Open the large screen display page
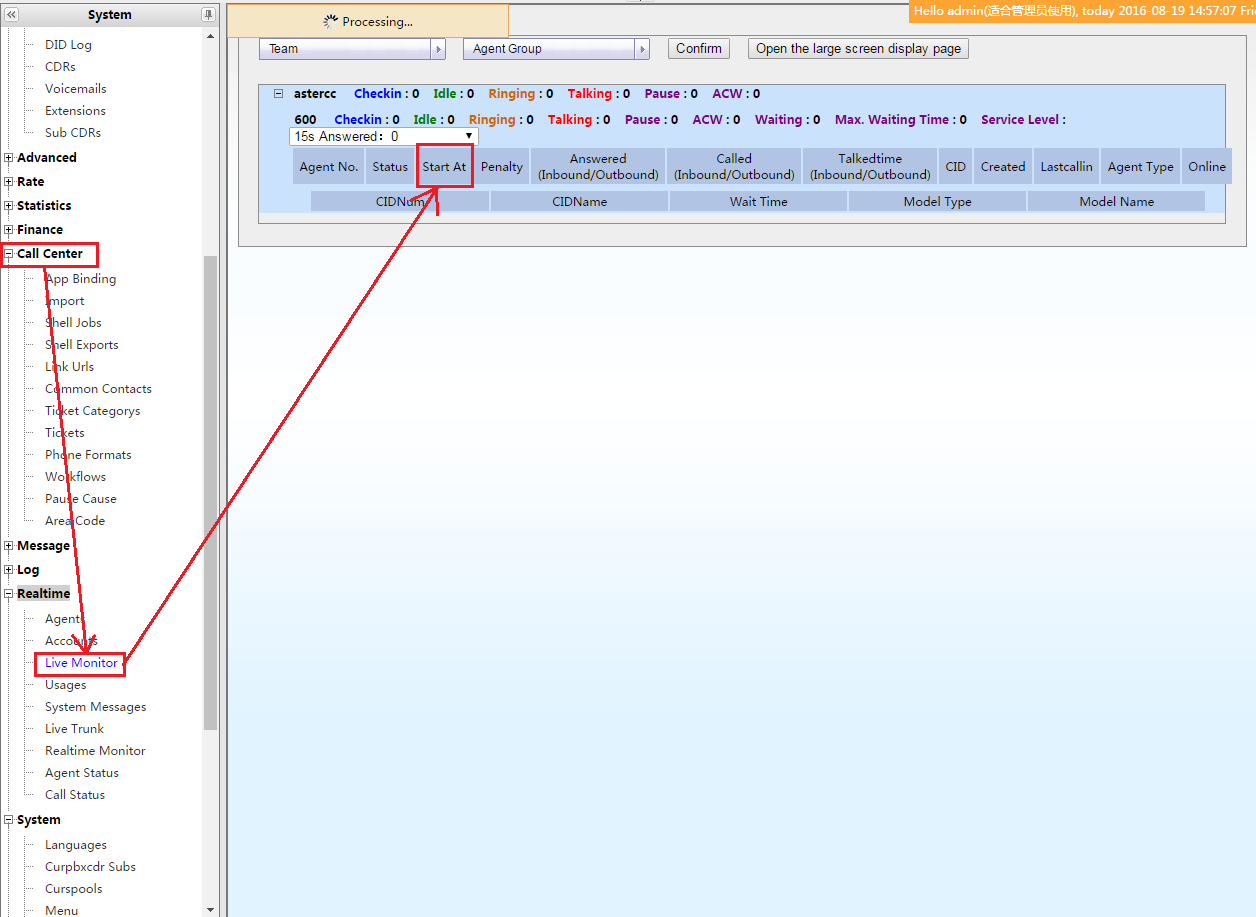Image resolution: width=1256 pixels, height=917 pixels. point(858,49)
